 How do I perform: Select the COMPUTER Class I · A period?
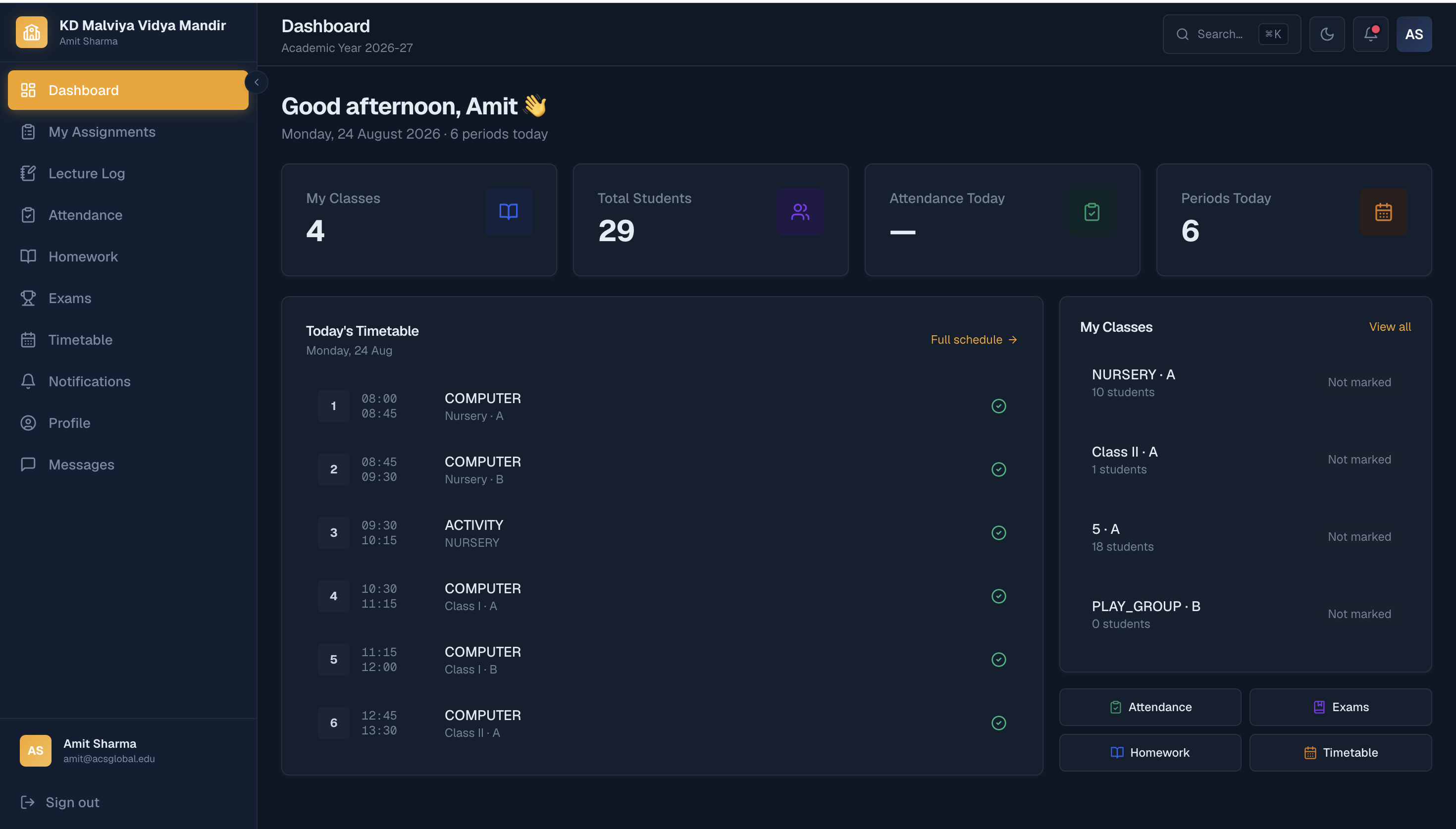point(662,596)
